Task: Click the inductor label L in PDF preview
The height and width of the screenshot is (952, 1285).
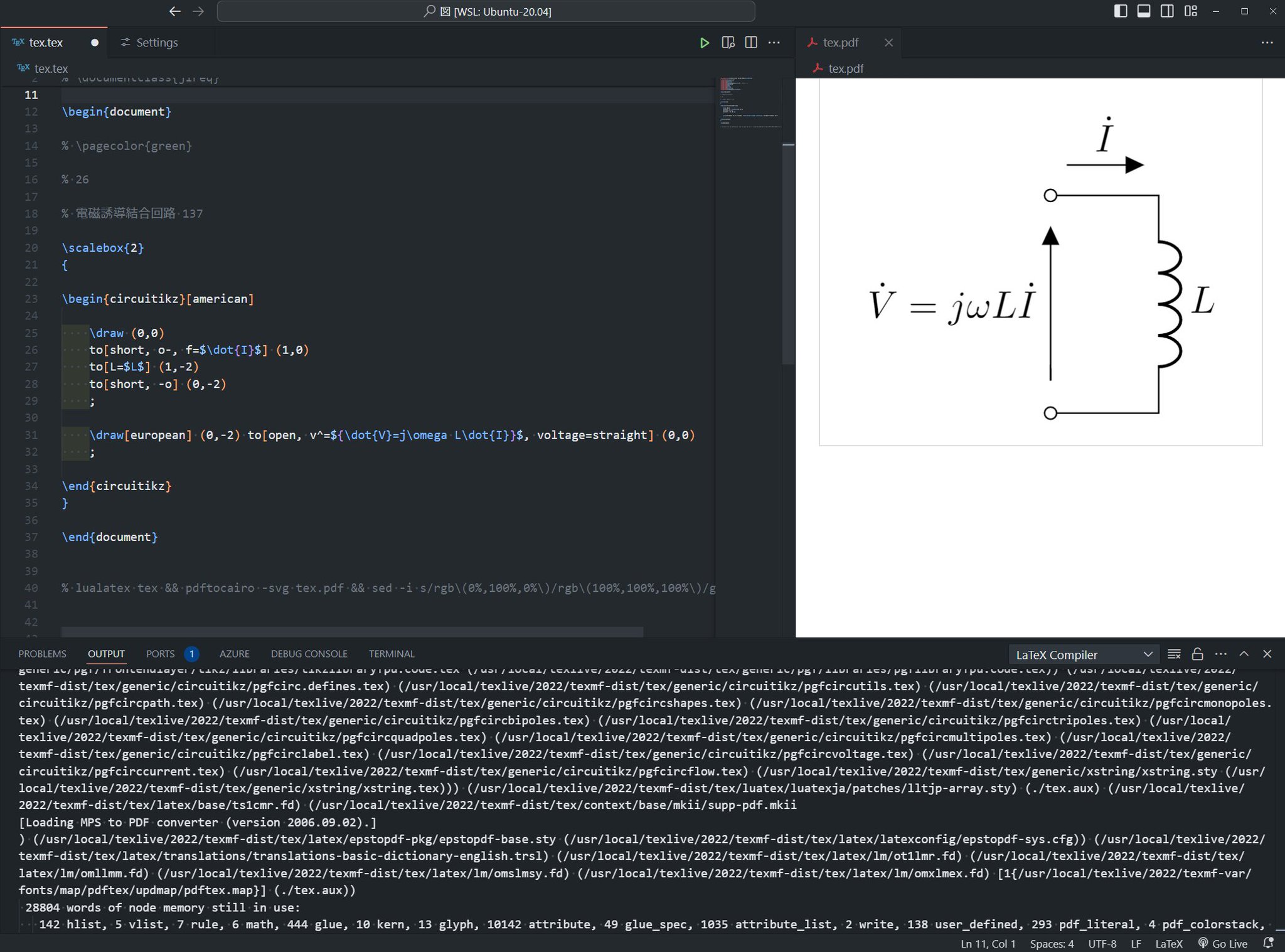Action: tap(1203, 301)
